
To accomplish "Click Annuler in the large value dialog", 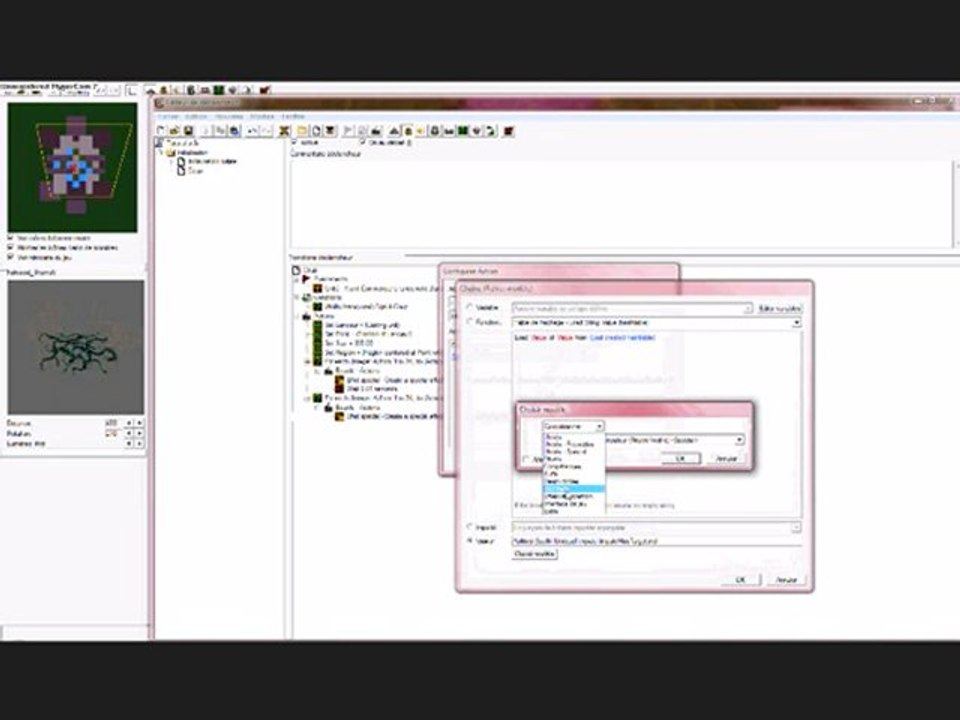I will click(x=787, y=579).
